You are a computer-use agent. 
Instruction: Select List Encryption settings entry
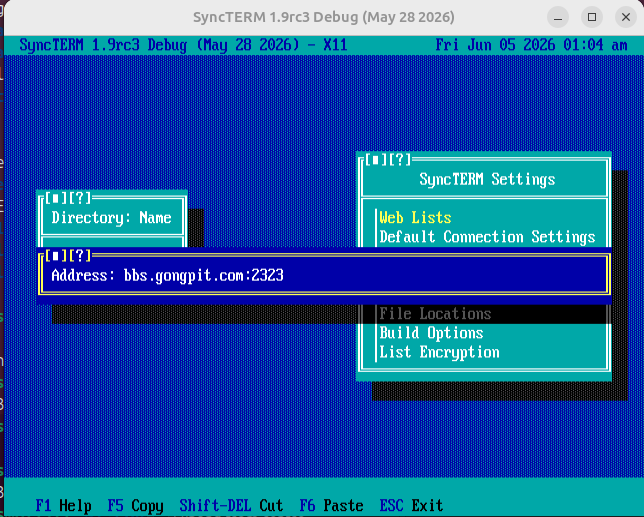[439, 352]
